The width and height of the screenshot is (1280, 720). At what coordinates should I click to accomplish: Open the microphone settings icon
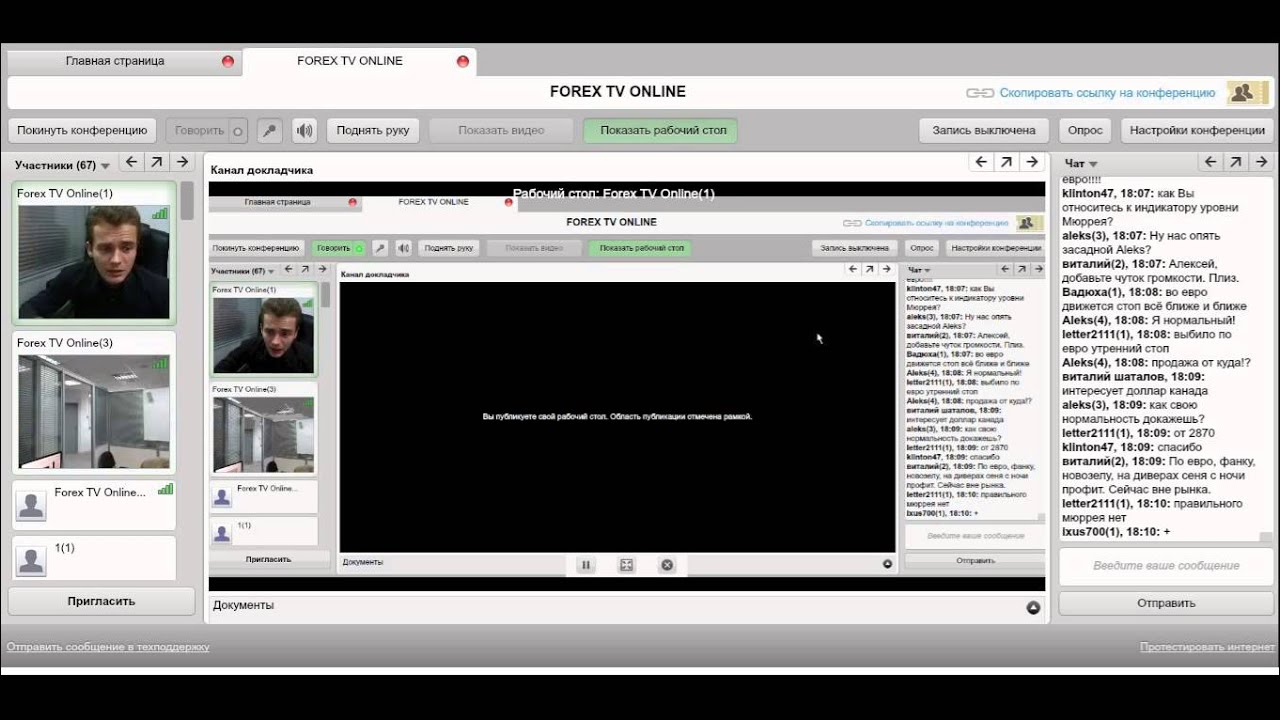(x=269, y=130)
